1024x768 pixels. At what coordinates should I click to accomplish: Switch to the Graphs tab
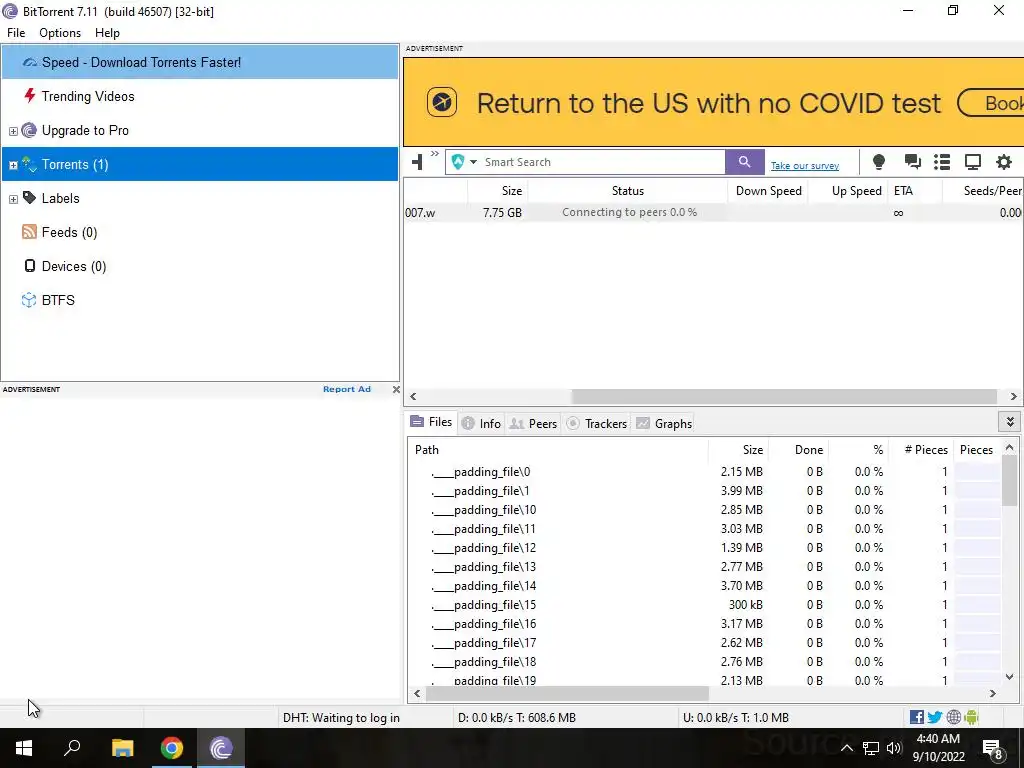point(664,423)
